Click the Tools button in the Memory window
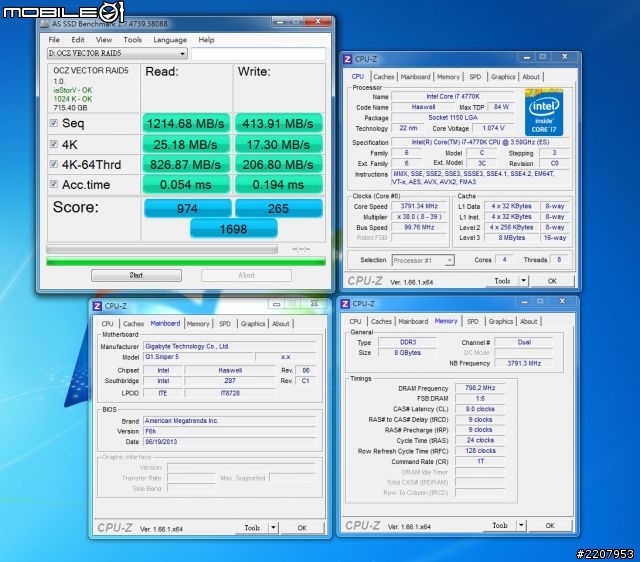 500,525
